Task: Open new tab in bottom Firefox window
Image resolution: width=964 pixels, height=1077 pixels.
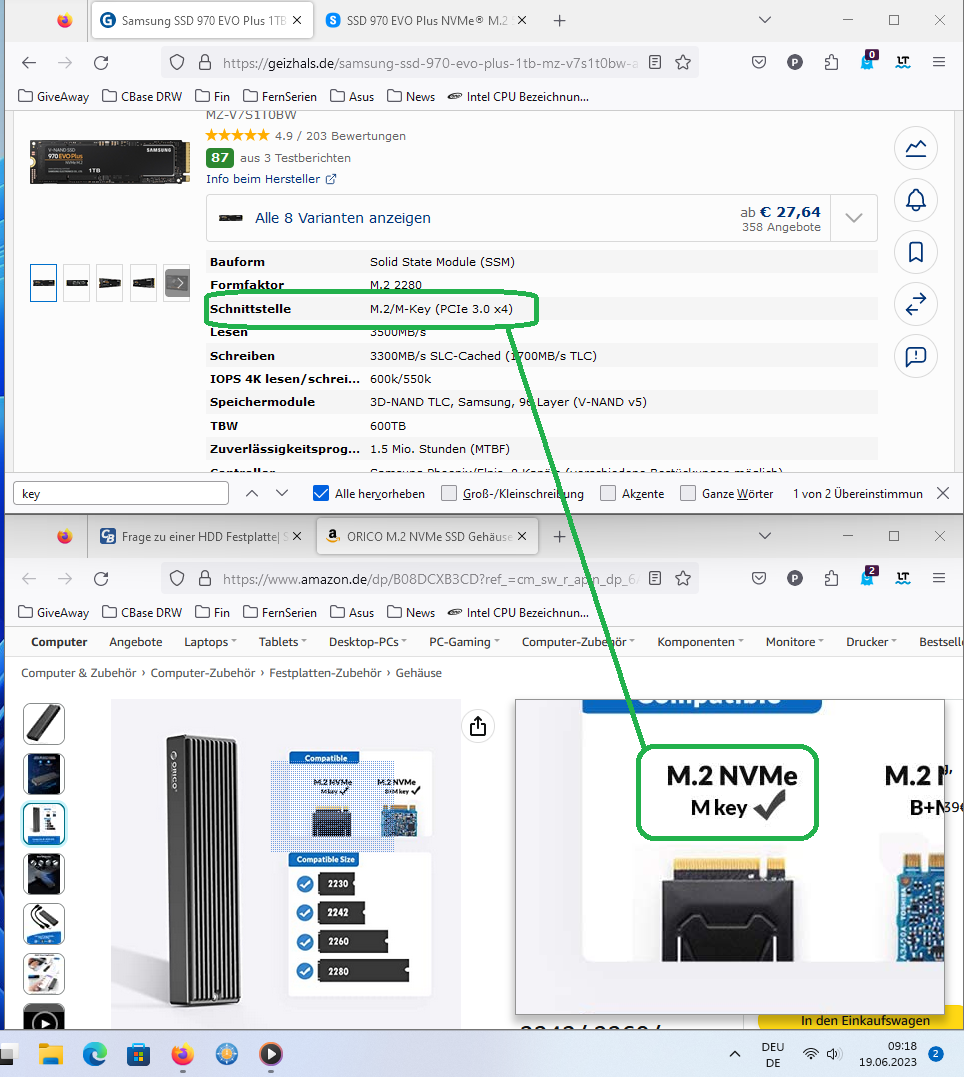Action: click(559, 536)
